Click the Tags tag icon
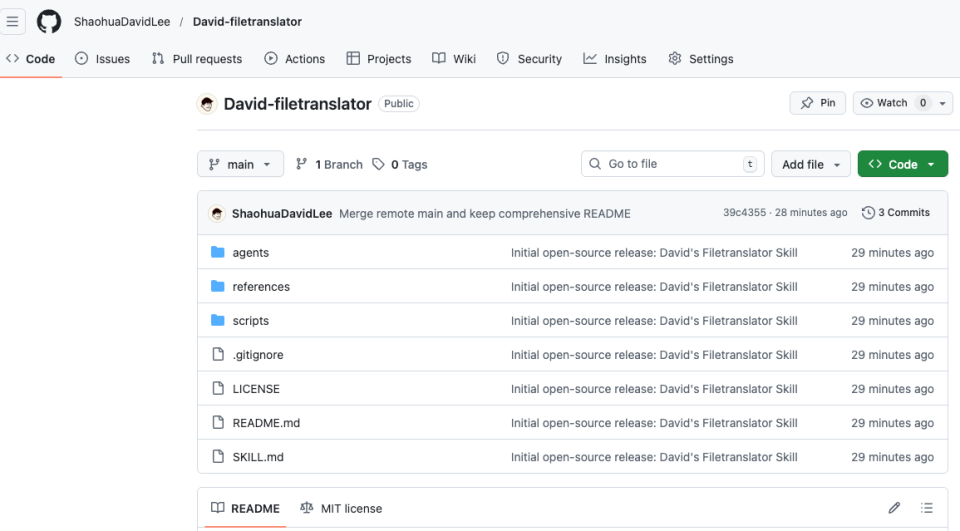The height and width of the screenshot is (531, 960). [x=378, y=164]
